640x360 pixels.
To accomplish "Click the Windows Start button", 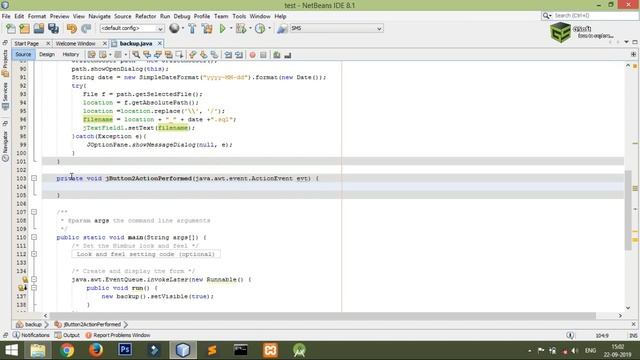I will click(x=11, y=351).
